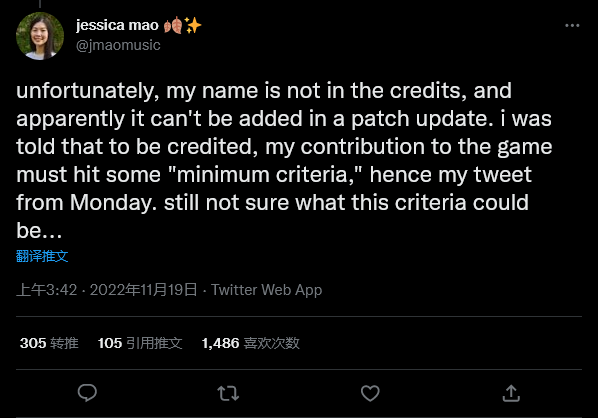
Task: Retweet using the arrows icon
Action: [x=228, y=393]
